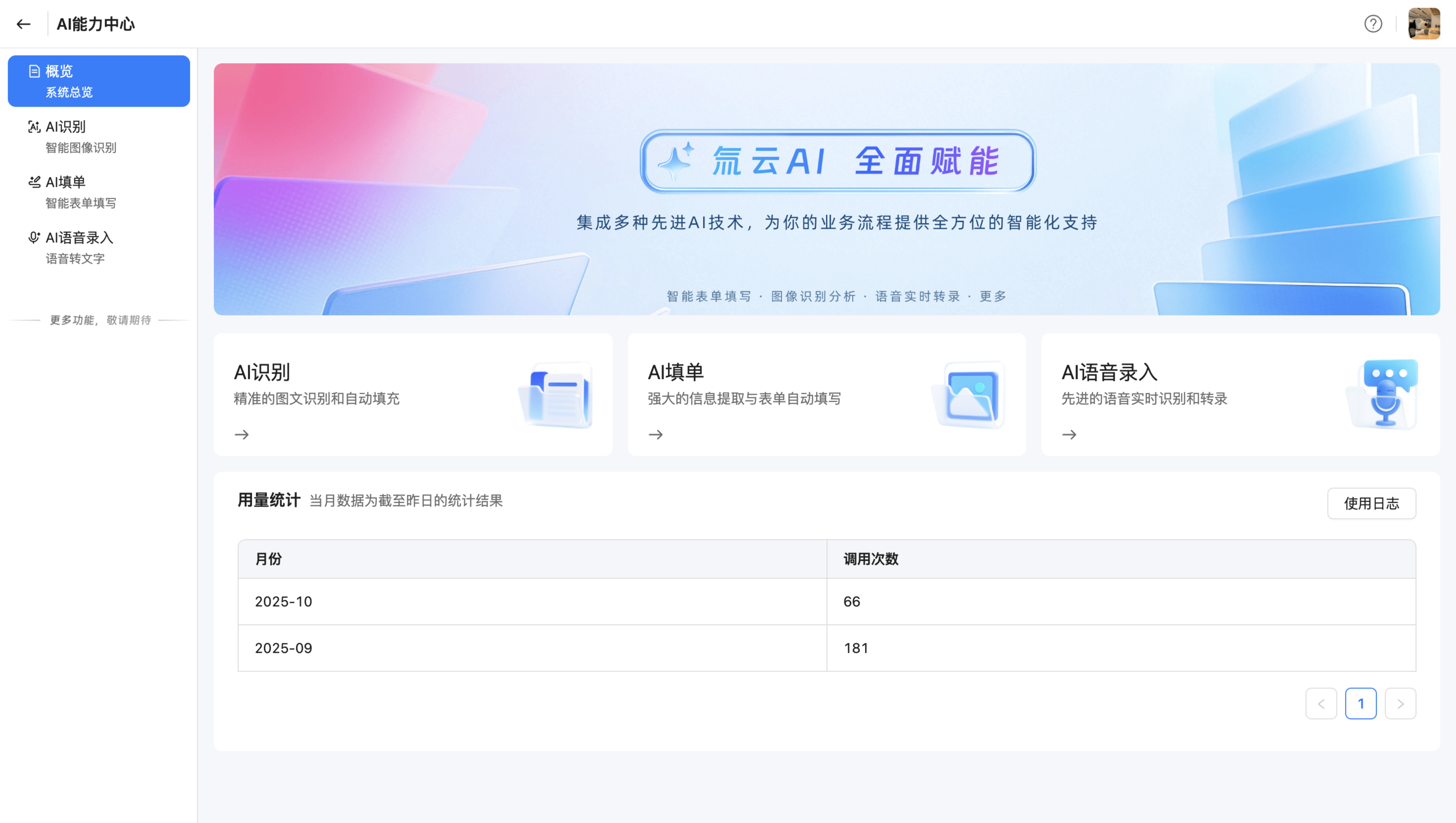Select page 1 in pagination

[x=1360, y=704]
